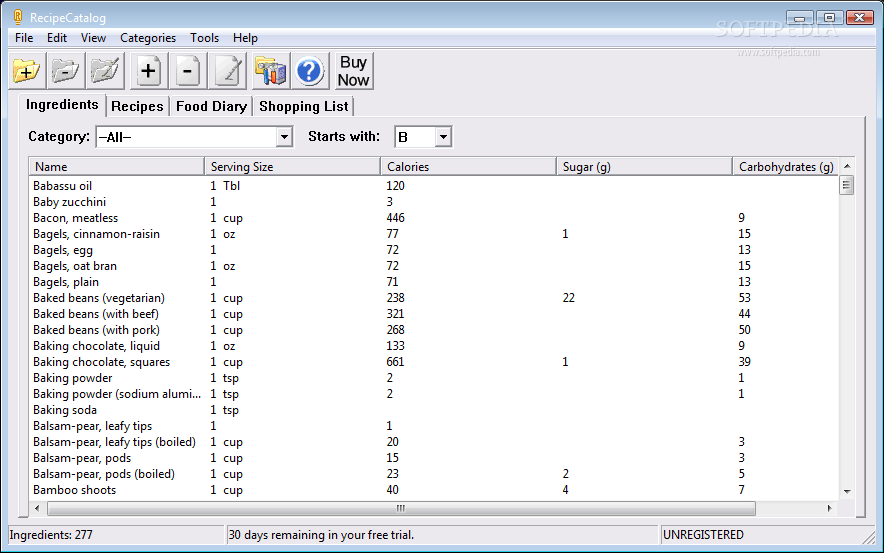Image resolution: width=884 pixels, height=553 pixels.
Task: Open the File menu
Action: [24, 38]
